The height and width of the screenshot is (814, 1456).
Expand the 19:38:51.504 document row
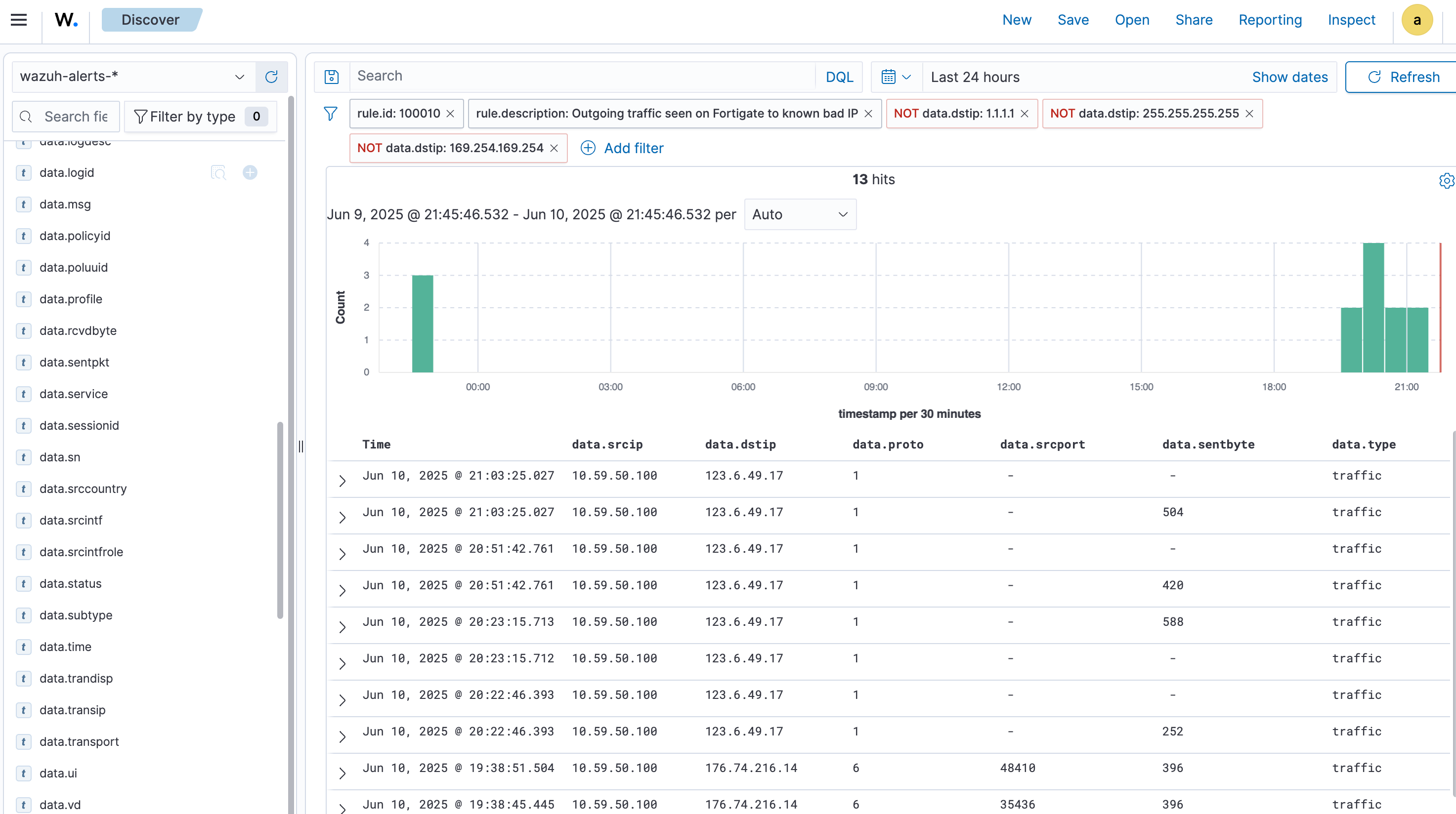coord(342,773)
